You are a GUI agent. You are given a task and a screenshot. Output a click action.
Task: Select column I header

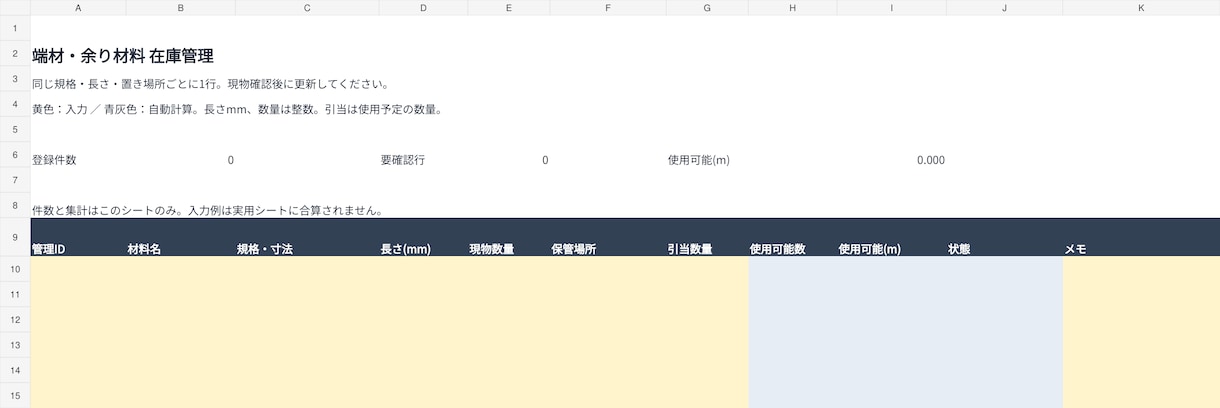point(891,7)
